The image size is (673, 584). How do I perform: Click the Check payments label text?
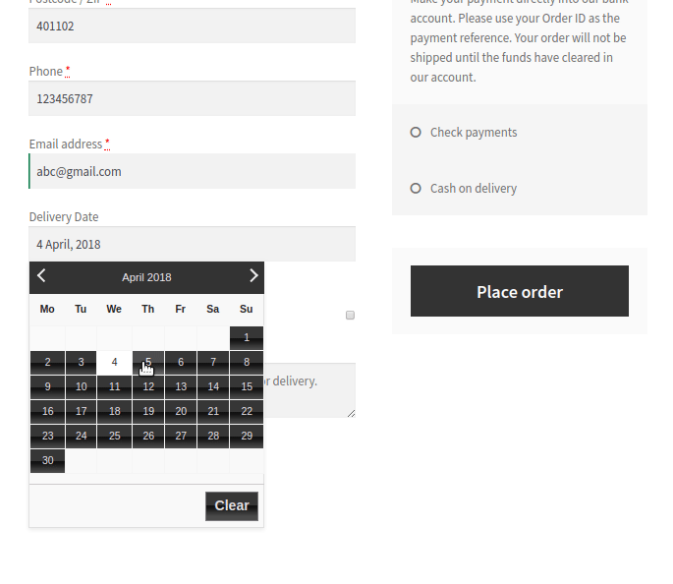[x=473, y=133]
